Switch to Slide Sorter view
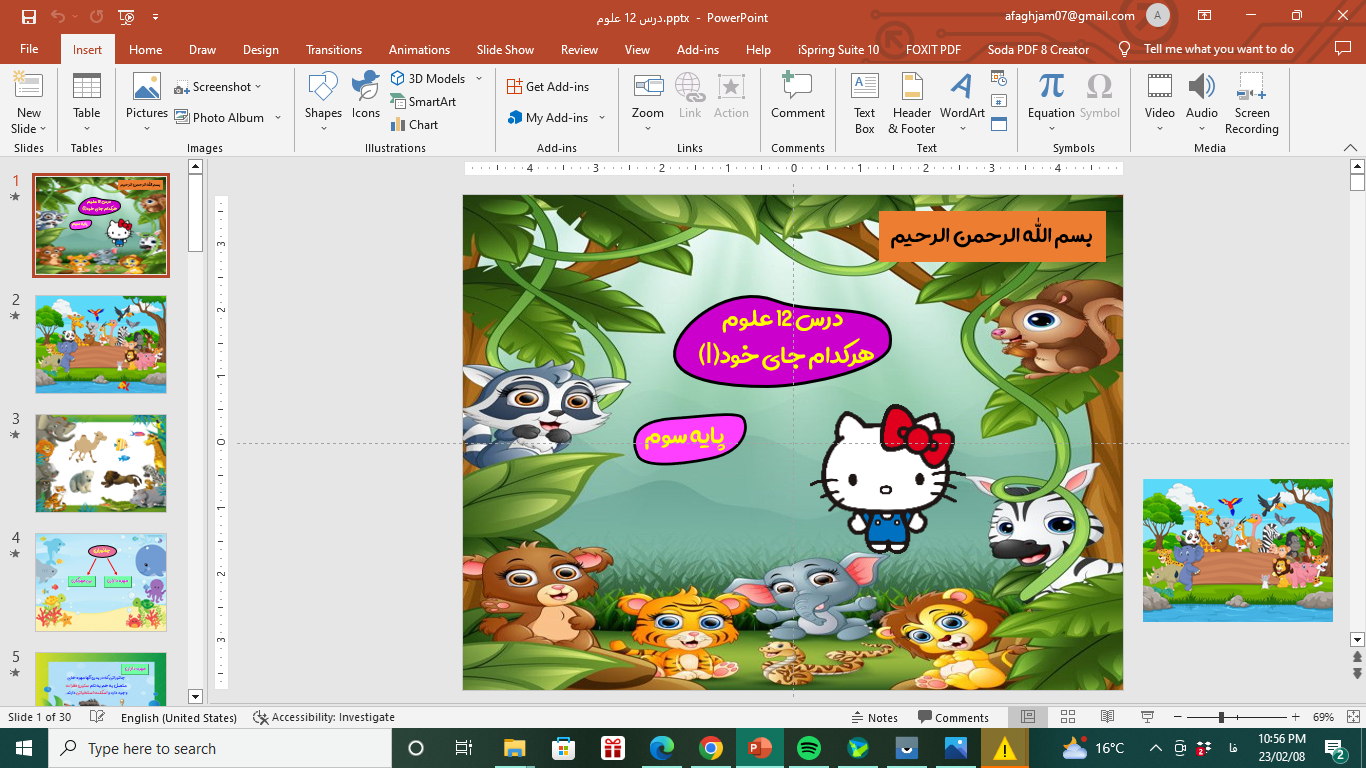Screen dimensions: 1366x768 [1068, 717]
